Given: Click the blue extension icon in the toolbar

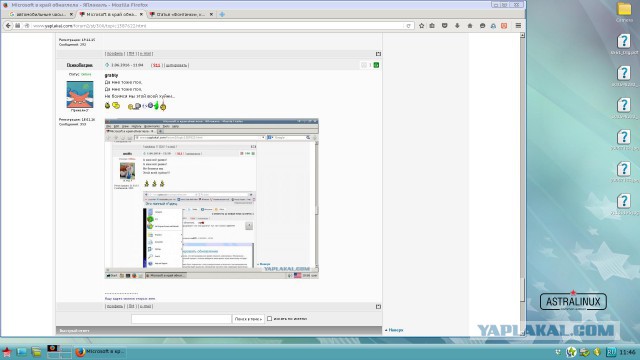Looking at the screenshot, I should point(493,26).
